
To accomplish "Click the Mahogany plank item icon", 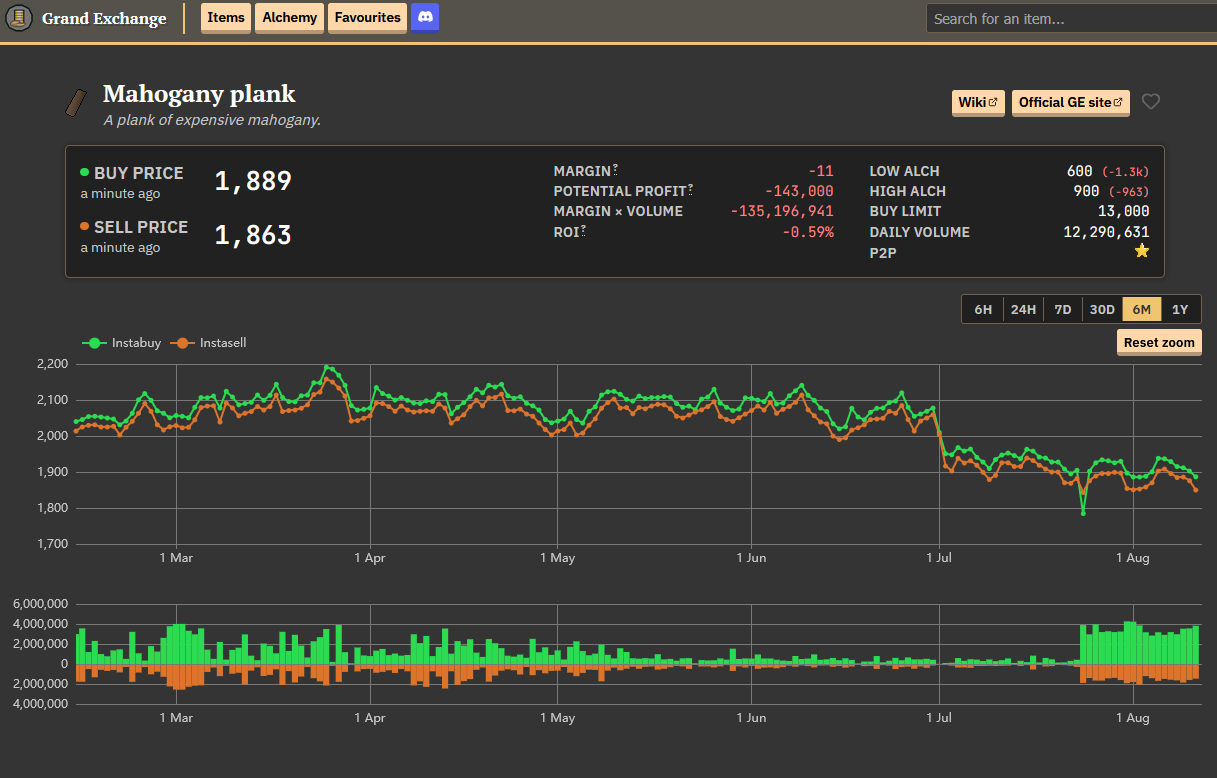I will pyautogui.click(x=77, y=102).
